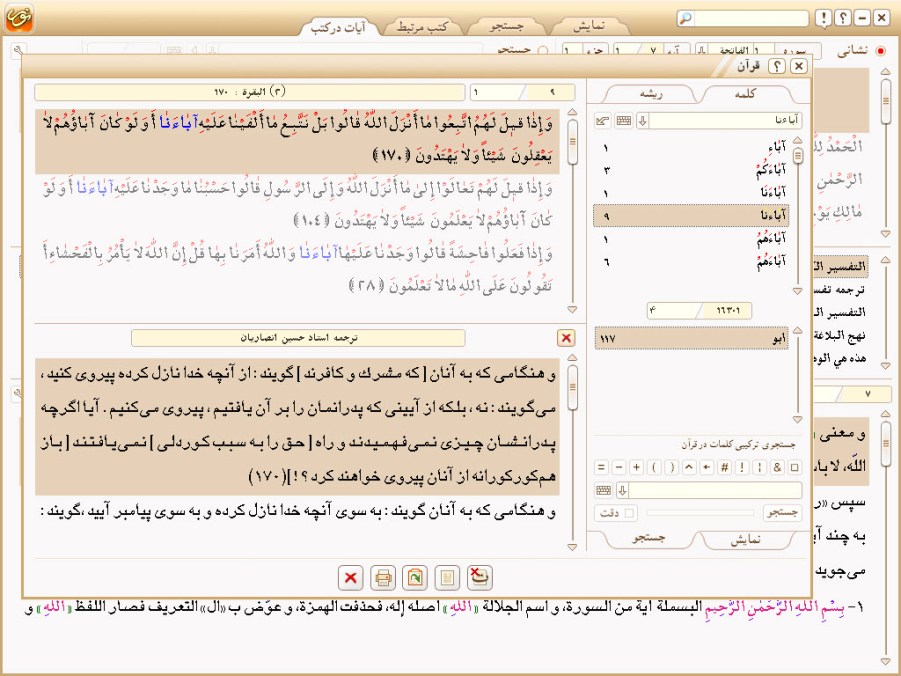This screenshot has width=901, height=676.
Task: Switch to the bottom جستجو tab in the Quran dialog
Action: pyautogui.click(x=649, y=538)
